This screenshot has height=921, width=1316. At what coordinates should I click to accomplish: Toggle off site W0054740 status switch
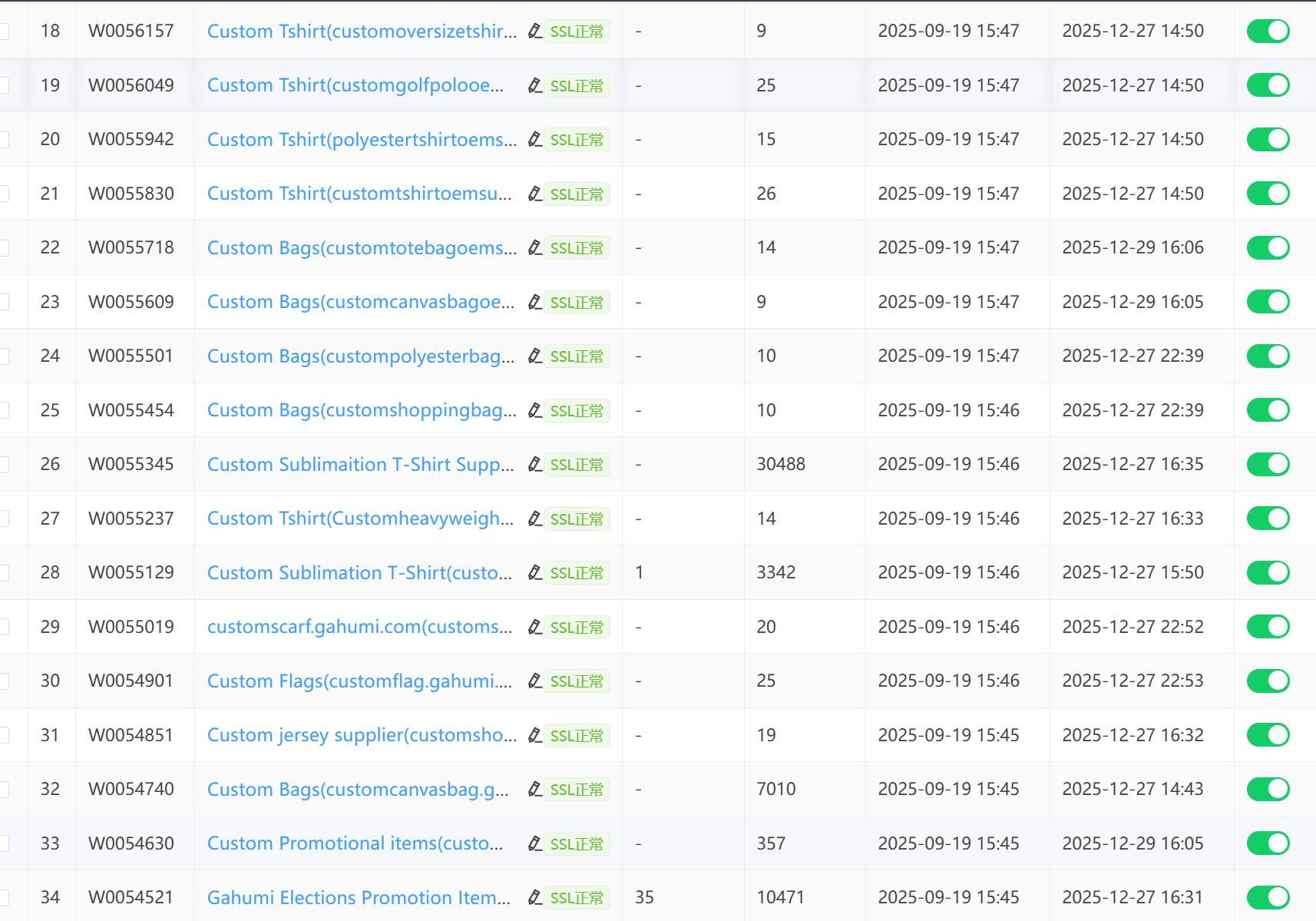(1268, 789)
